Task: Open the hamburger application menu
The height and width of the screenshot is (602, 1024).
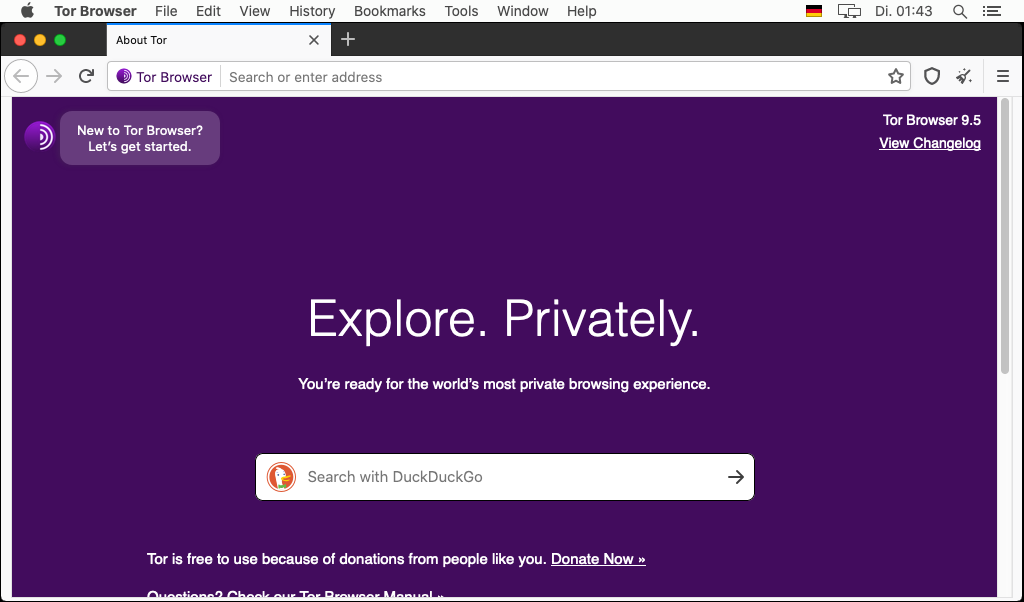Action: coord(1003,77)
